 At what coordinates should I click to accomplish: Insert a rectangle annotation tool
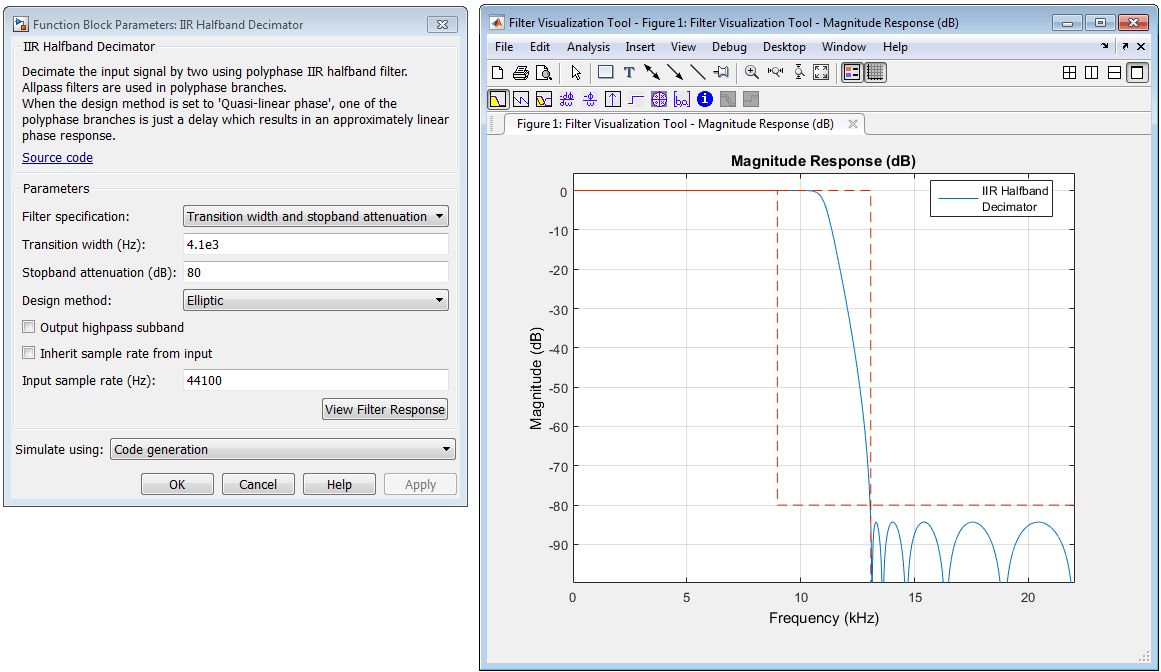tap(606, 73)
